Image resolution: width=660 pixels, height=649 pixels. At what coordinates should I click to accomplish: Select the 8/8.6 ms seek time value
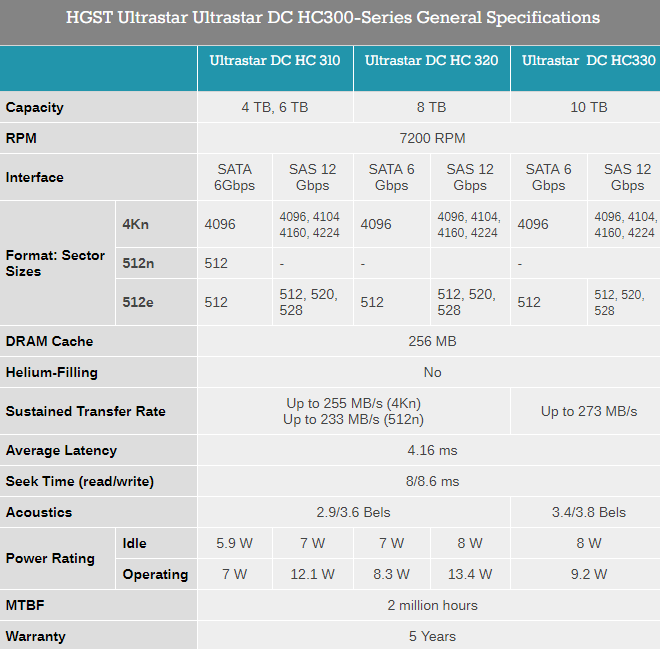click(431, 481)
